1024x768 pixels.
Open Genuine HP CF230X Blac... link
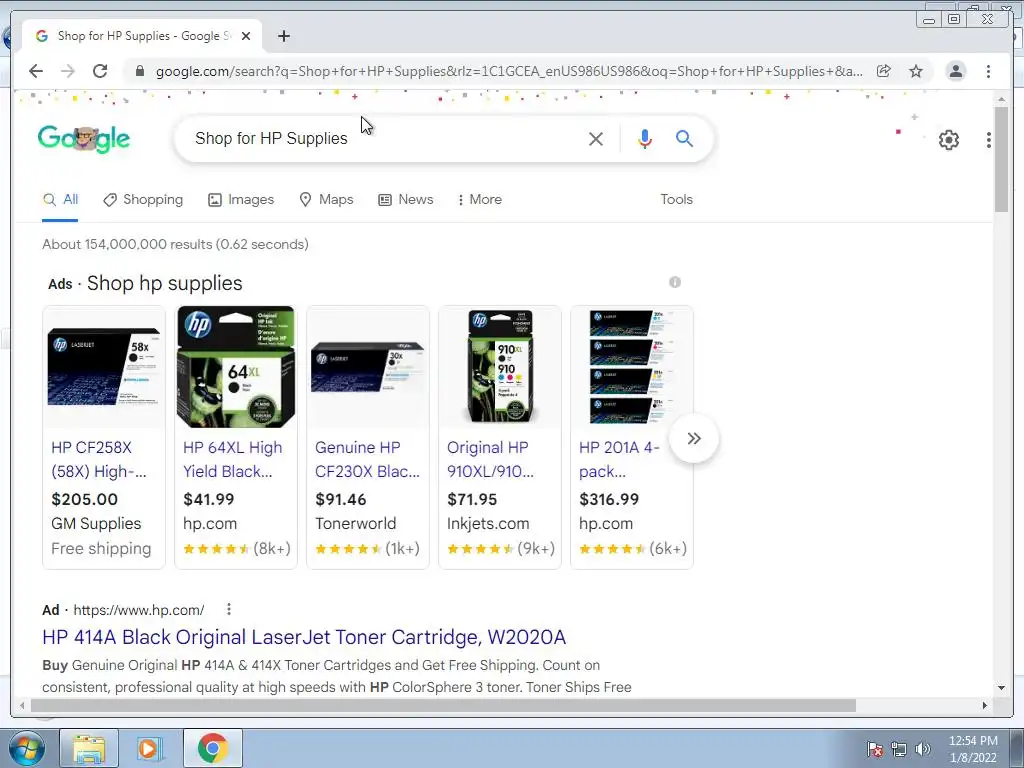pyautogui.click(x=367, y=459)
